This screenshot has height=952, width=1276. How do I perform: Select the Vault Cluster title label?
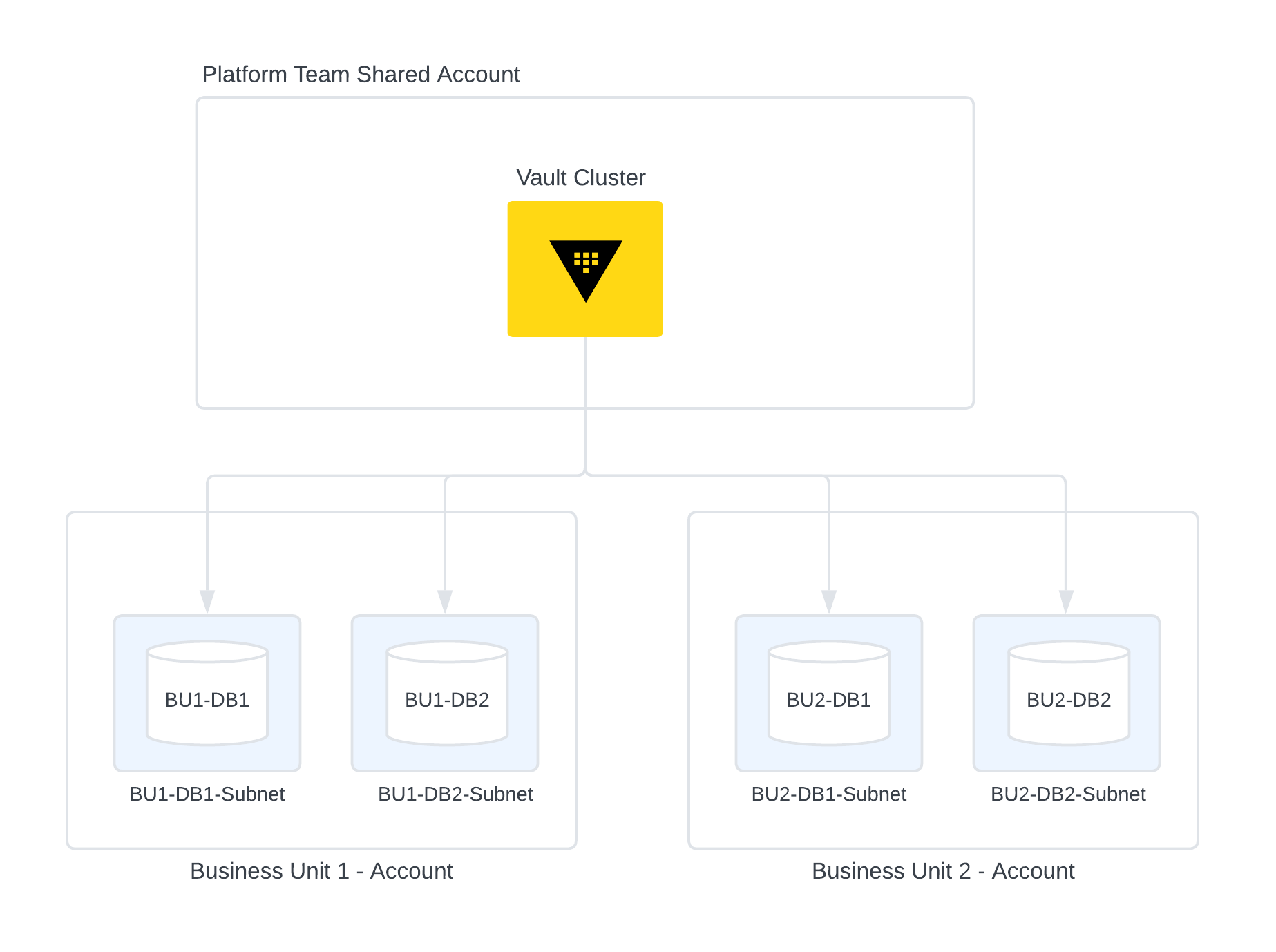(582, 178)
